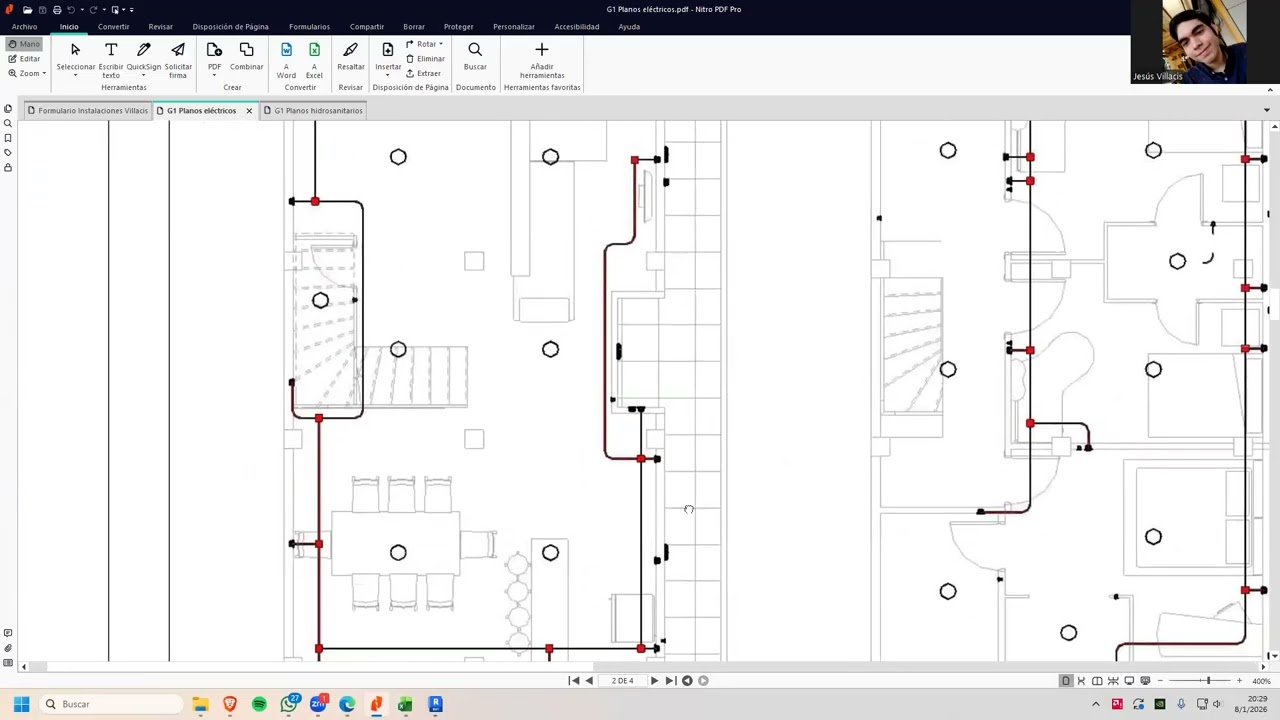Open the Windows Start menu
Screen dimensions: 1280x720
pos(21,704)
